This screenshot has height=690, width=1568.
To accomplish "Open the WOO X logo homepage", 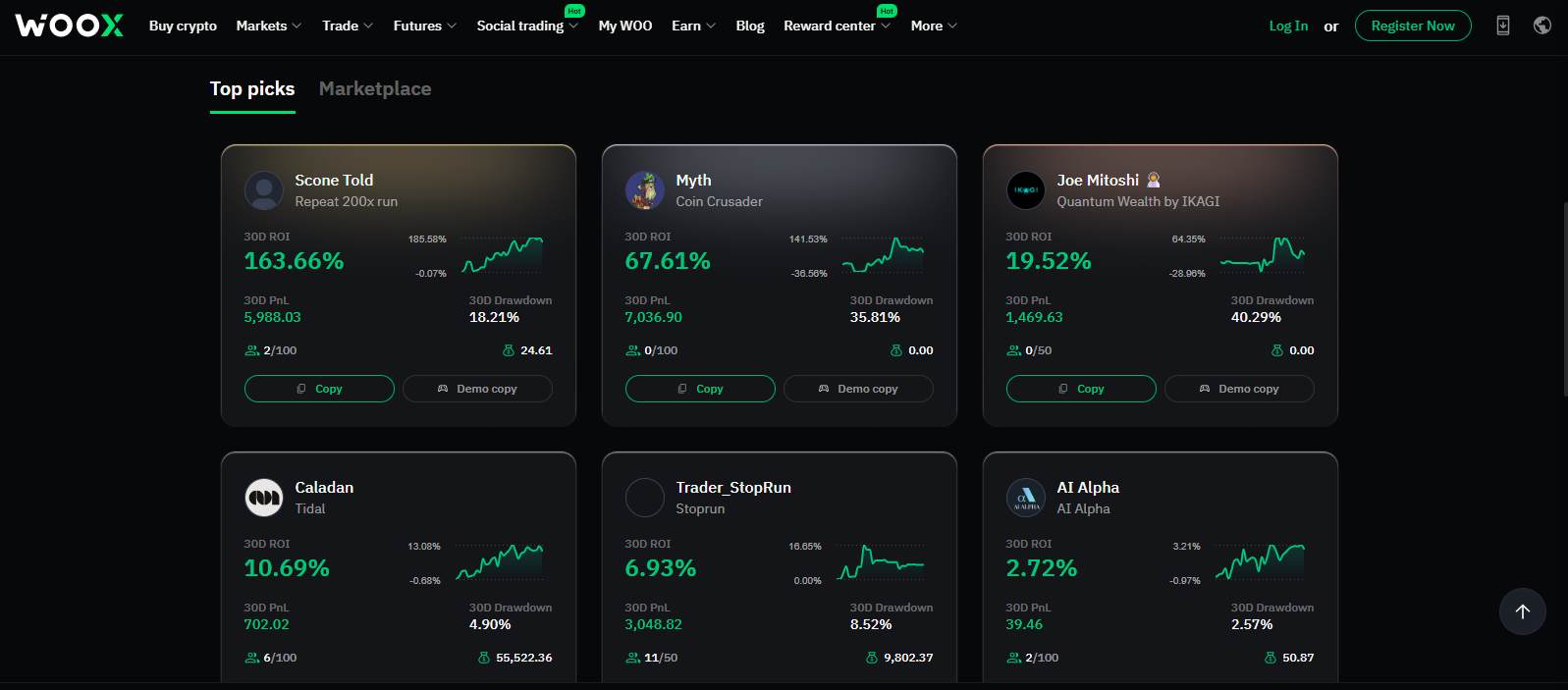I will coord(70,26).
